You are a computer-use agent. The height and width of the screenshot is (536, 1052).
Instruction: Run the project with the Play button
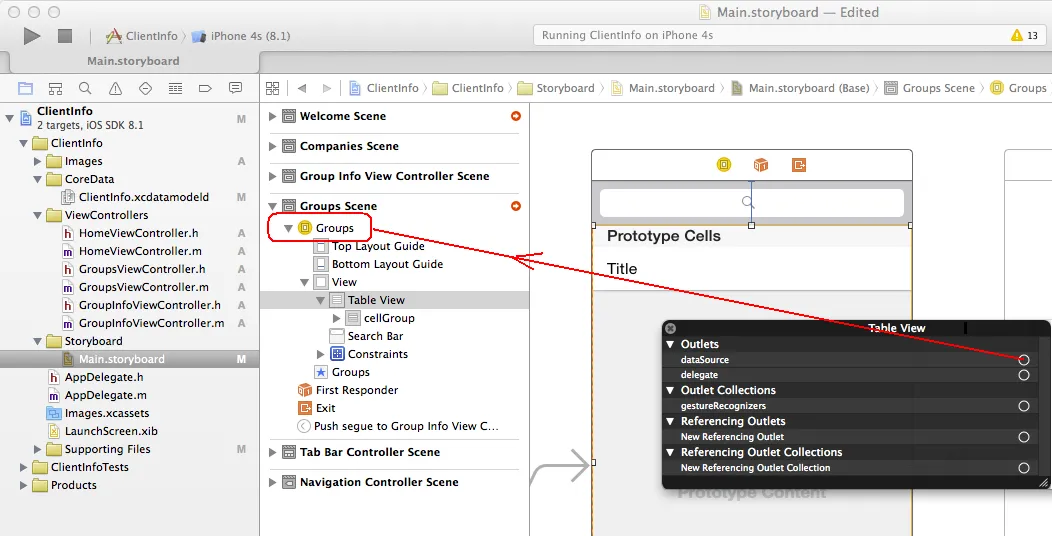pos(32,36)
